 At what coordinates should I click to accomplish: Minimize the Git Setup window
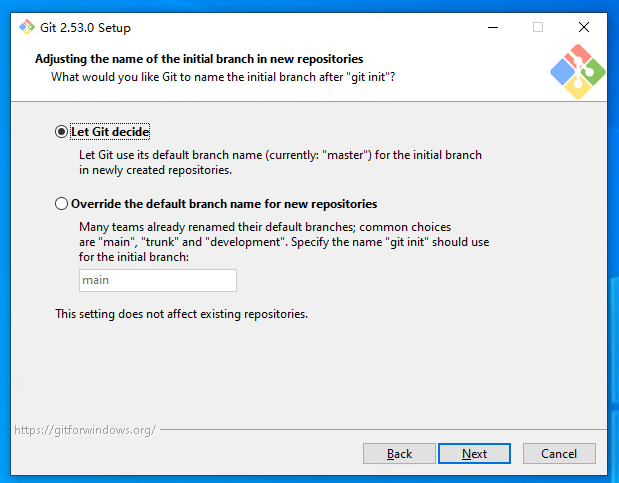(491, 28)
